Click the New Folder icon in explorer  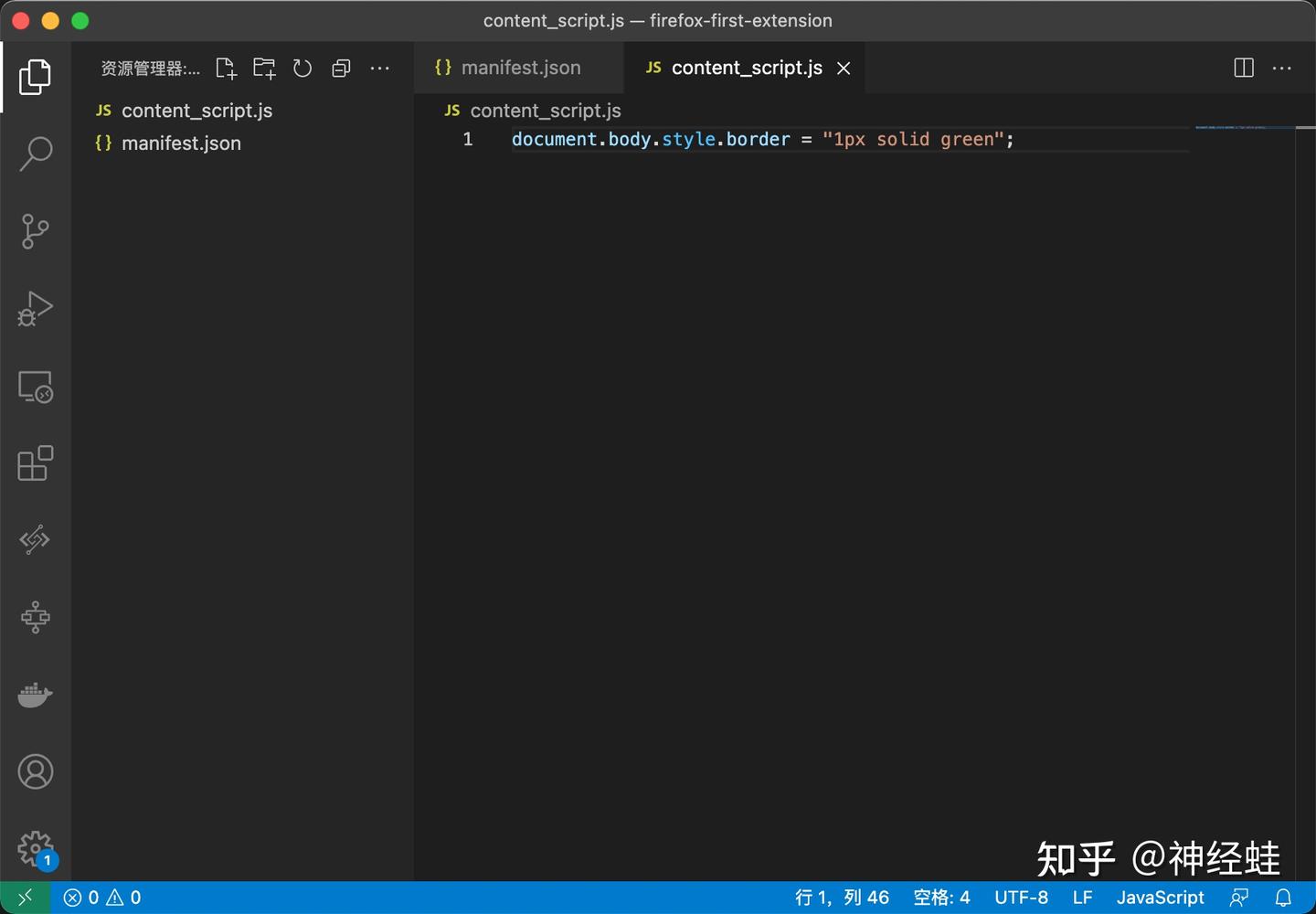point(264,69)
